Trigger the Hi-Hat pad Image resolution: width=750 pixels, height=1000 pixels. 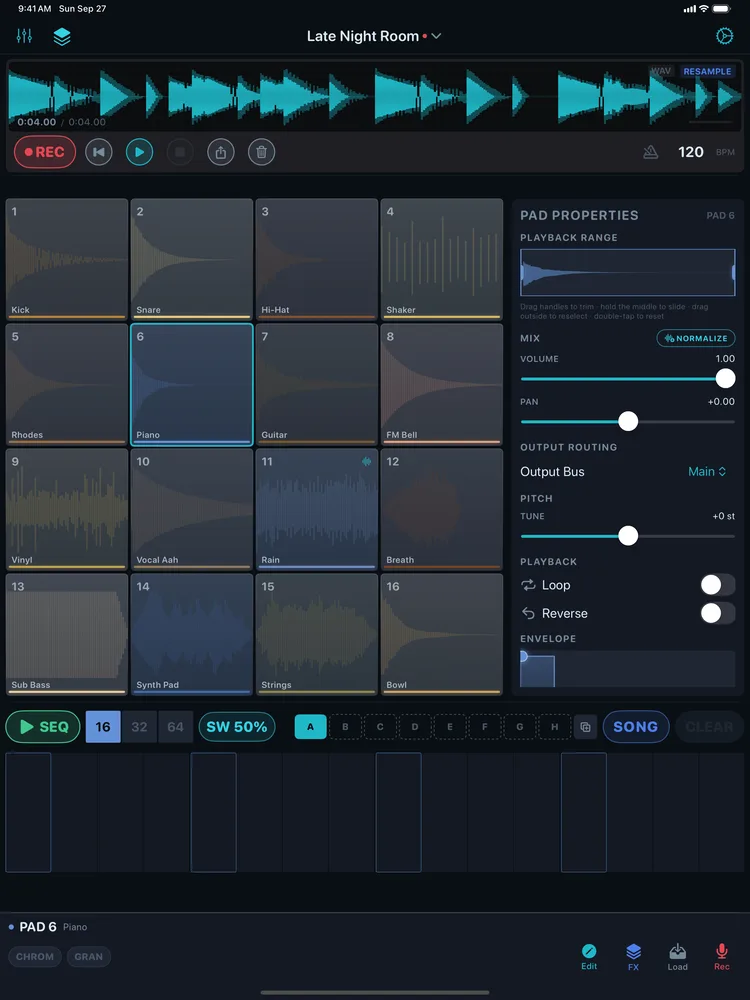pyautogui.click(x=317, y=259)
